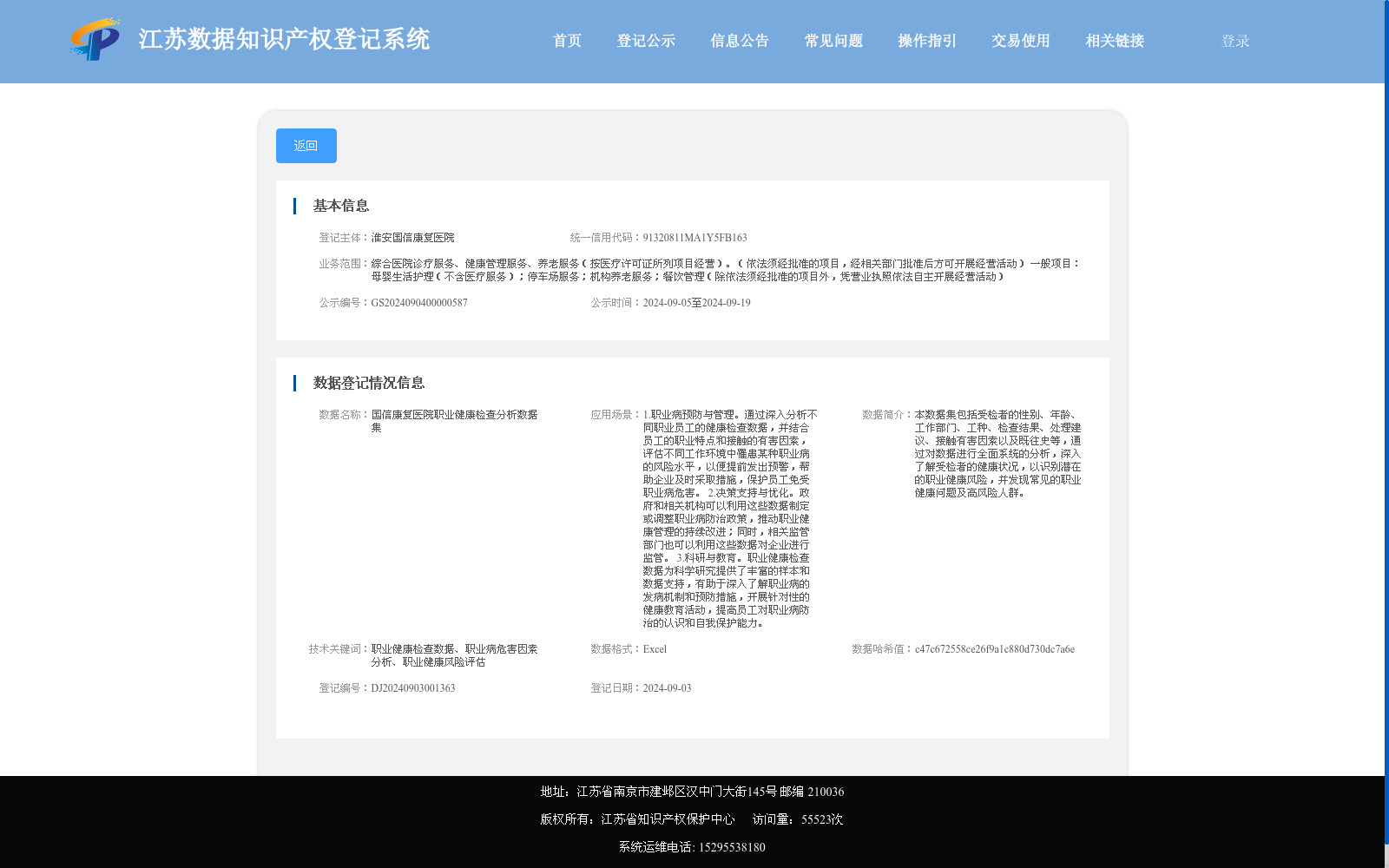This screenshot has height=868, width=1389.
Task: Click the 江苏数据知识产权登记系统 title
Action: coord(284,39)
